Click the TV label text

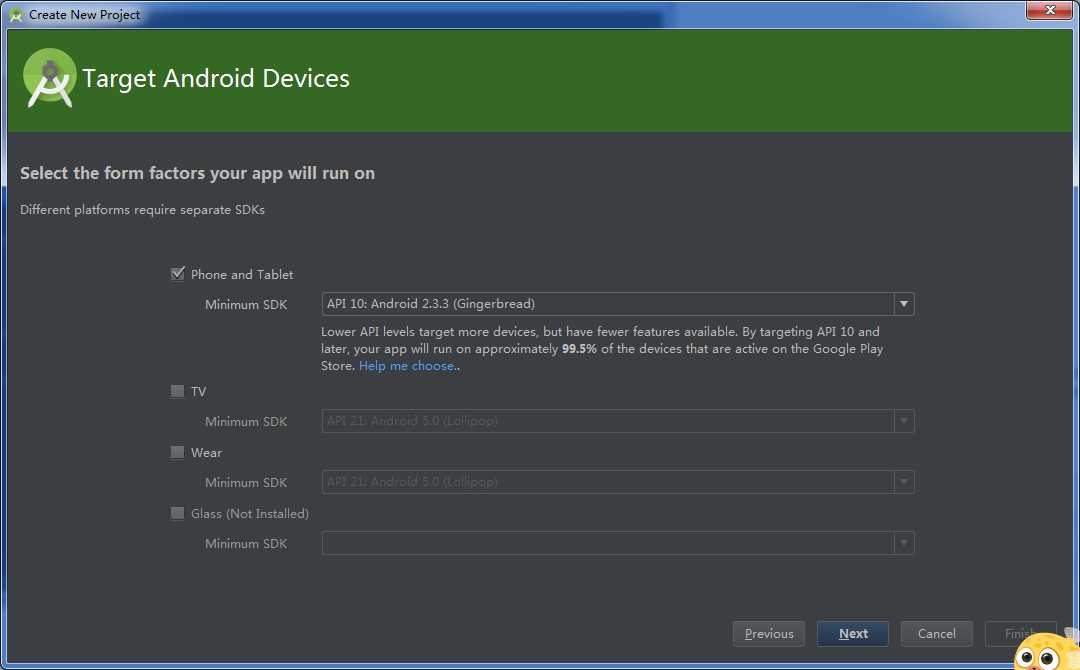click(198, 392)
